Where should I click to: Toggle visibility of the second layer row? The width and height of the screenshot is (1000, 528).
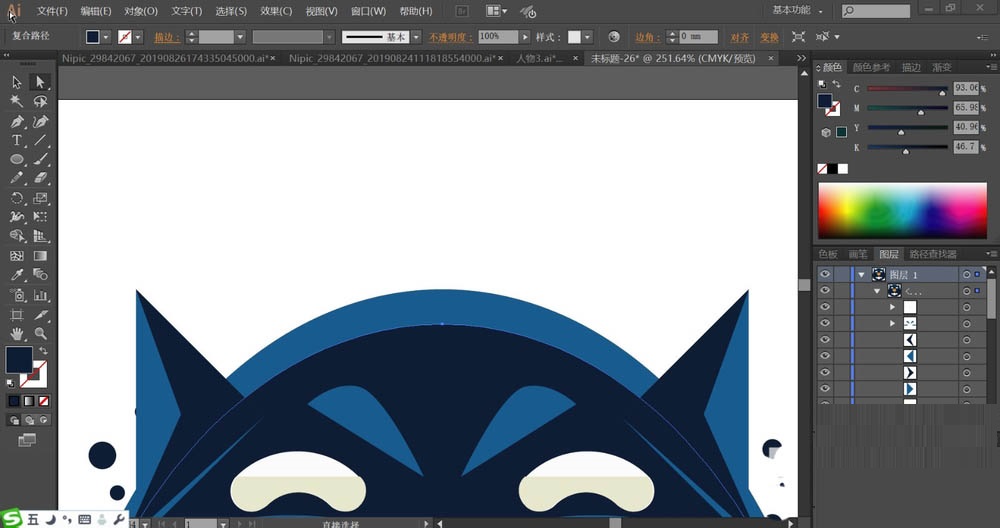point(825,291)
